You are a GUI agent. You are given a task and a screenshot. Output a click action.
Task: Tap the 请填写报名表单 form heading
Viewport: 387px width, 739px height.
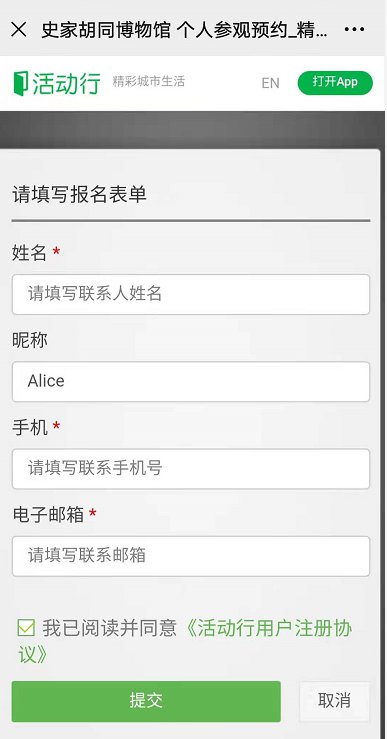(79, 195)
